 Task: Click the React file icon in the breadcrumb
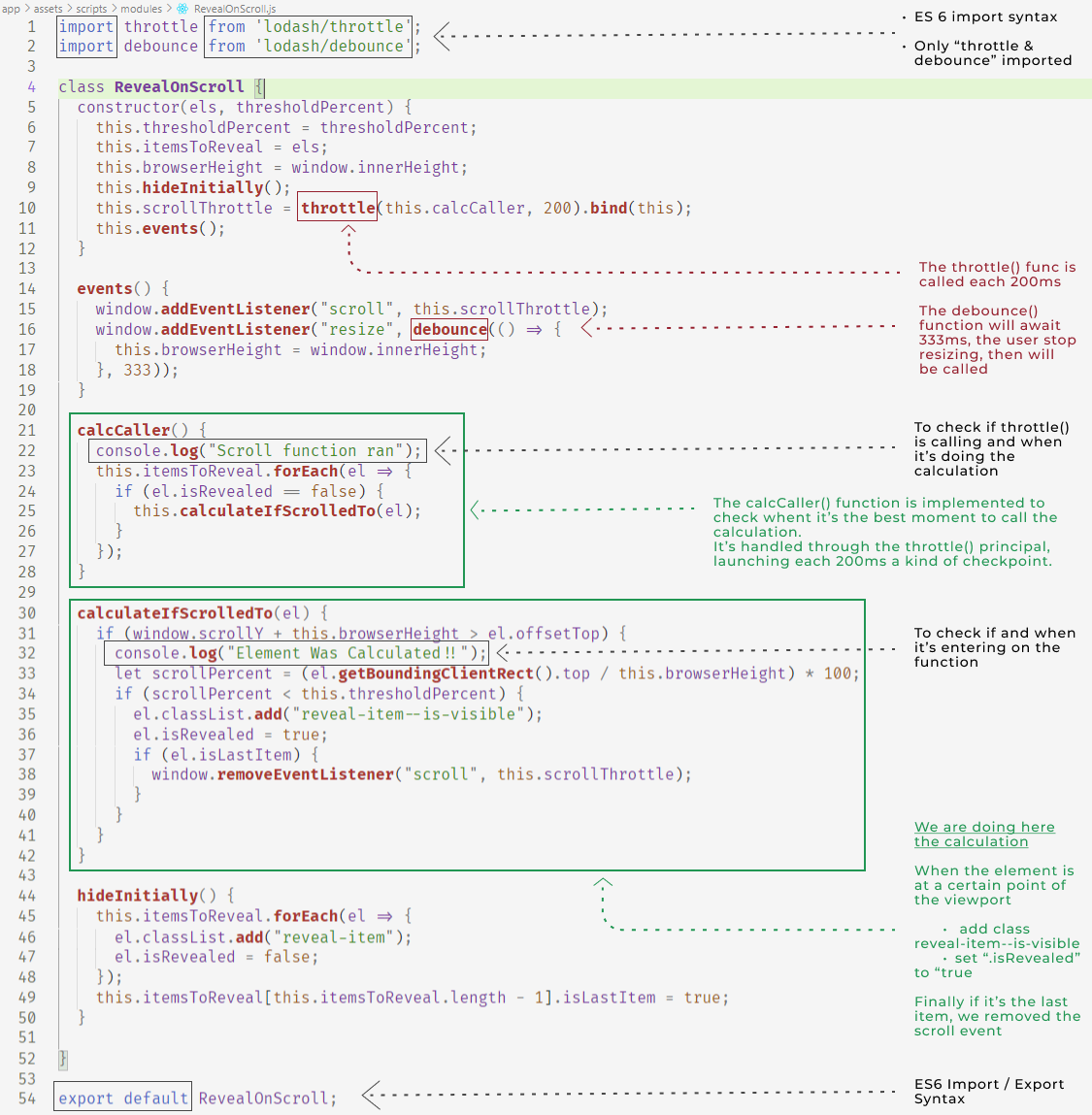182,9
